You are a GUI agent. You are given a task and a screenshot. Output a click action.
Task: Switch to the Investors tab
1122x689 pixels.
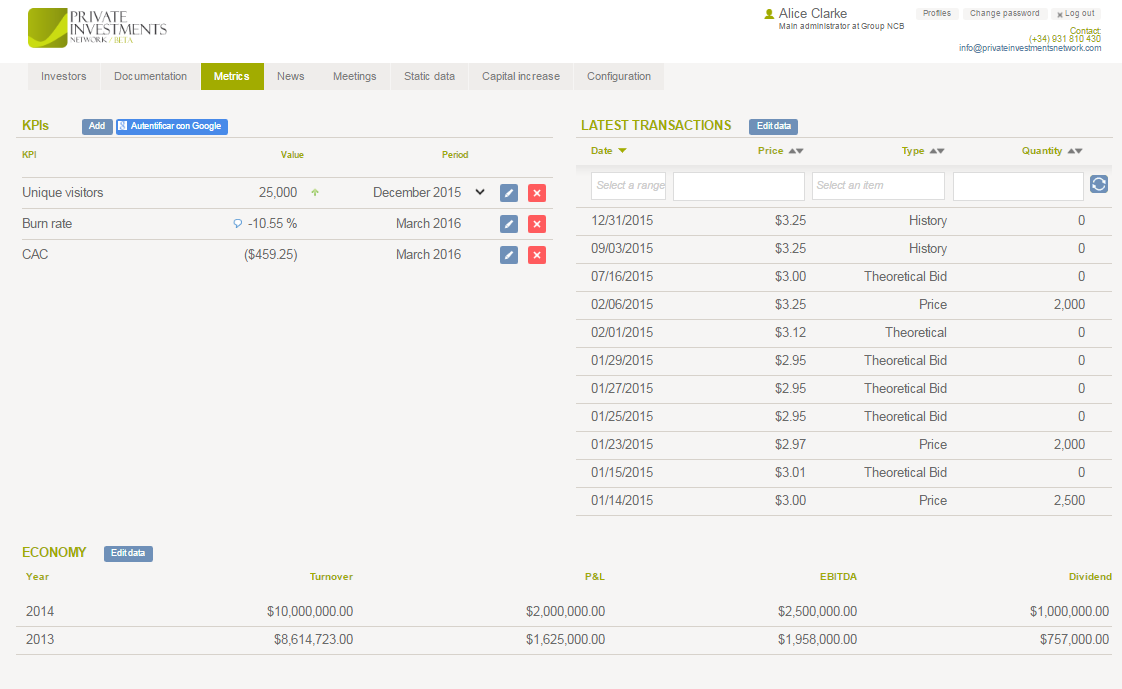63,77
